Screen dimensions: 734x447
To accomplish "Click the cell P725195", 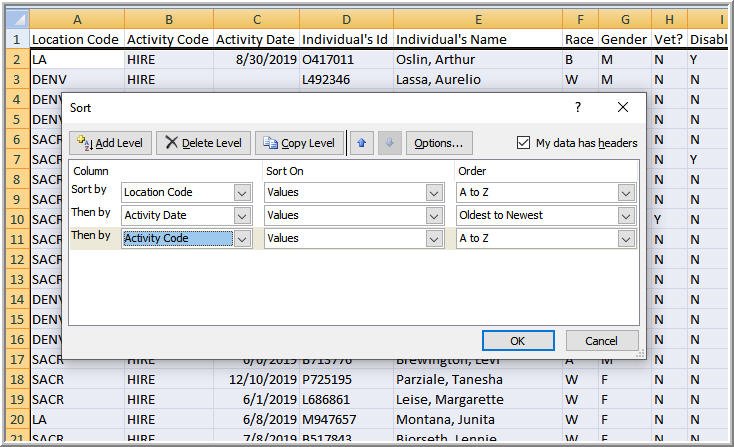I will [x=346, y=379].
